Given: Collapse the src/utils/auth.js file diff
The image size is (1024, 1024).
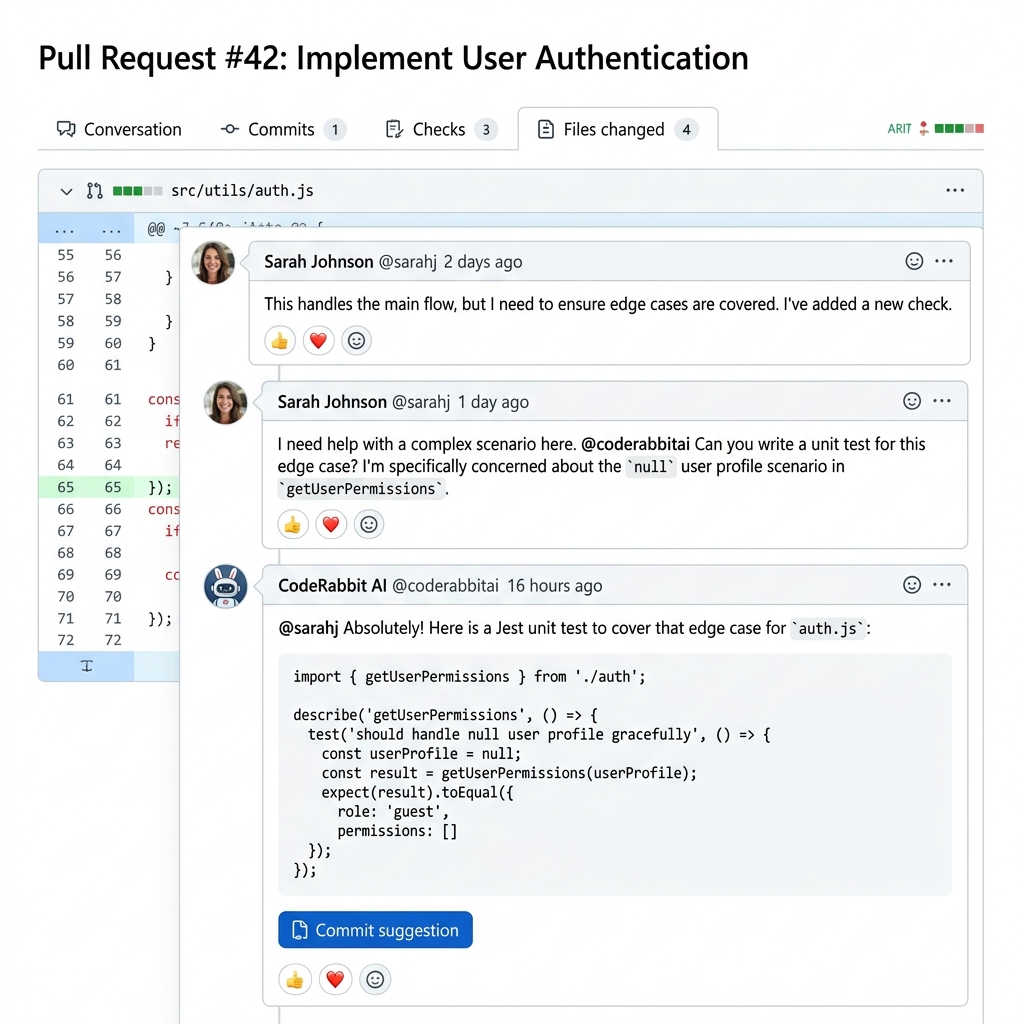Looking at the screenshot, I should pos(66,191).
